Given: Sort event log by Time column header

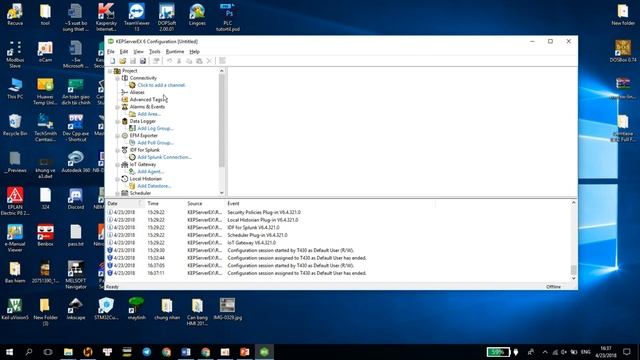Looking at the screenshot, I should 165,203.
